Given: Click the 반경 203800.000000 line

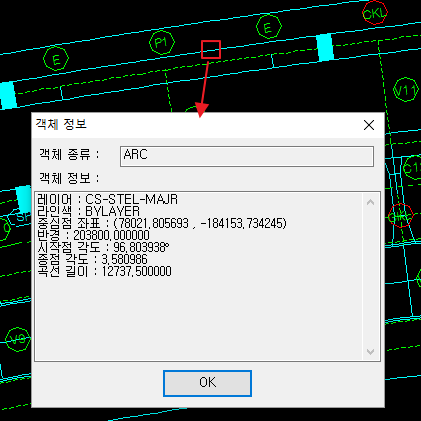Looking at the screenshot, I should click(93, 235).
